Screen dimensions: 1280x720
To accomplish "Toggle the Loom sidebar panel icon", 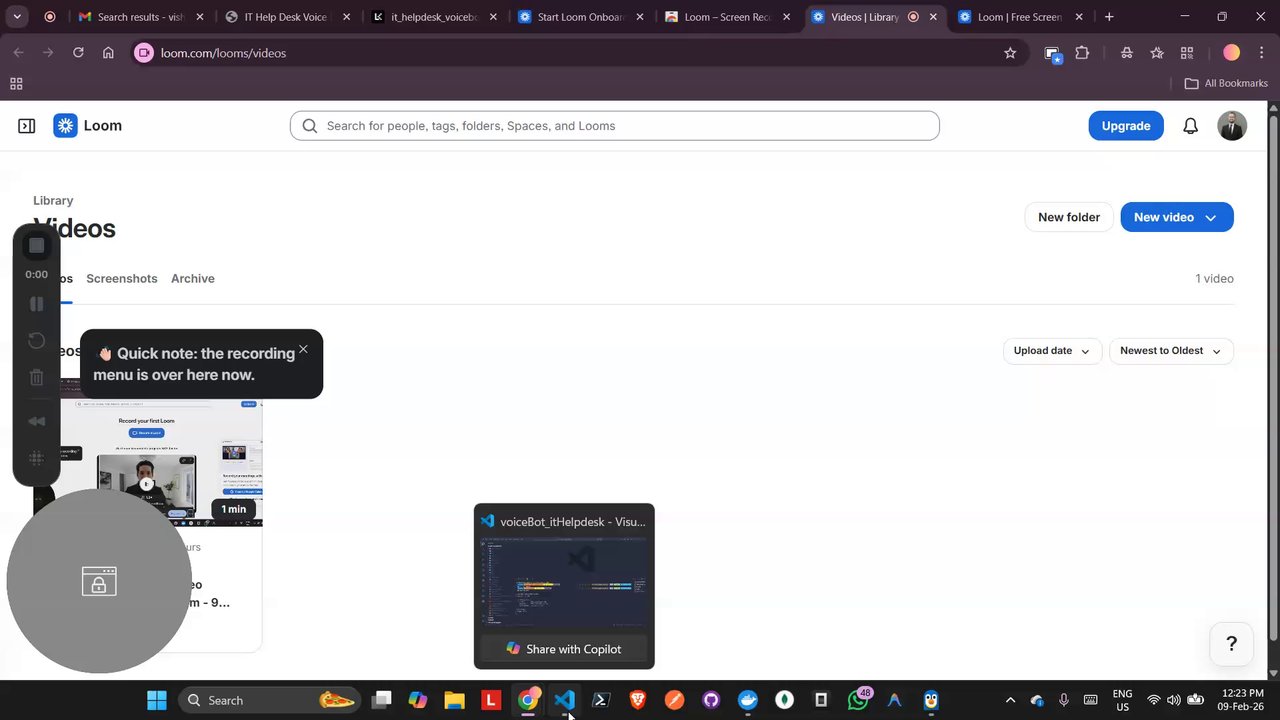I will 27,126.
